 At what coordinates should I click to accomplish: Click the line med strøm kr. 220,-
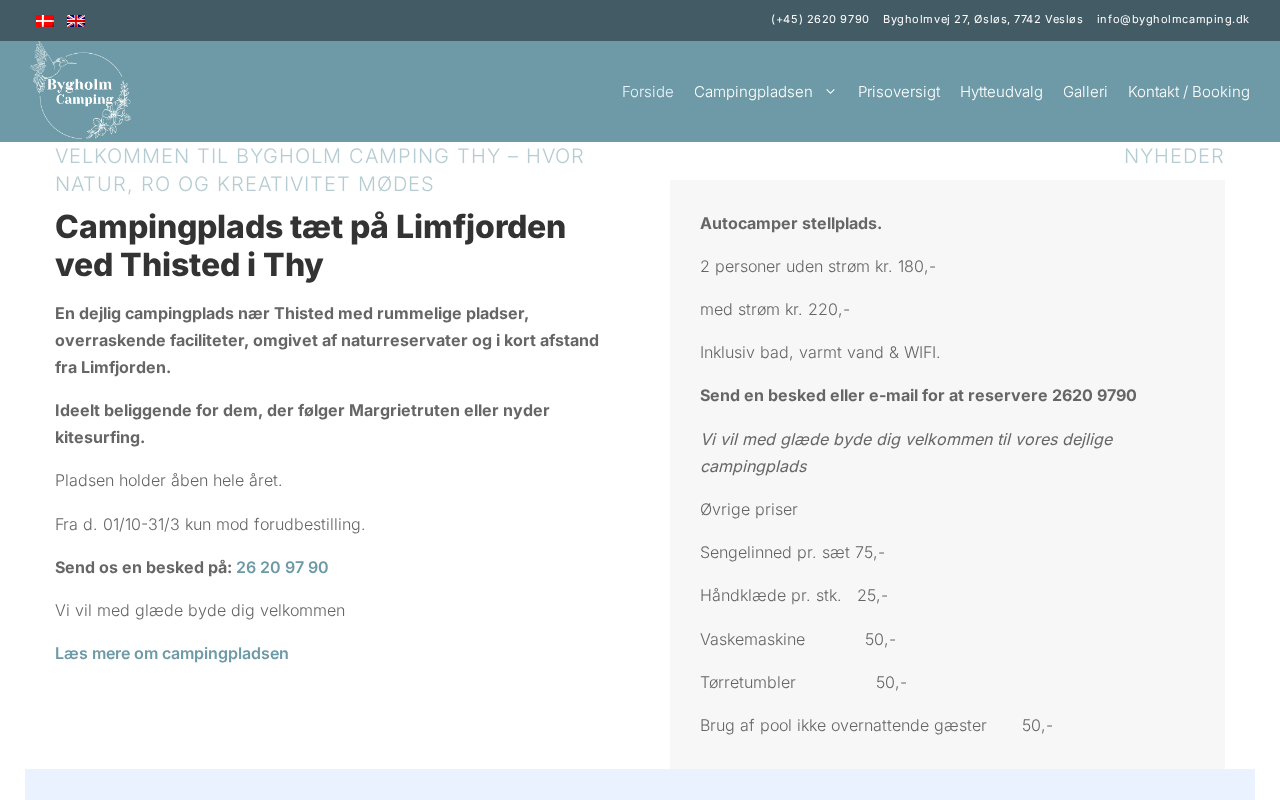click(x=775, y=310)
